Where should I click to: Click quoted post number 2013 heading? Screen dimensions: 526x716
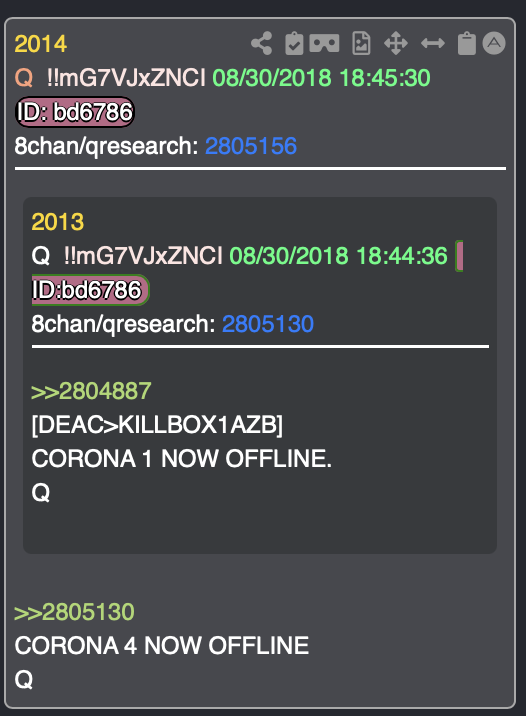(58, 222)
